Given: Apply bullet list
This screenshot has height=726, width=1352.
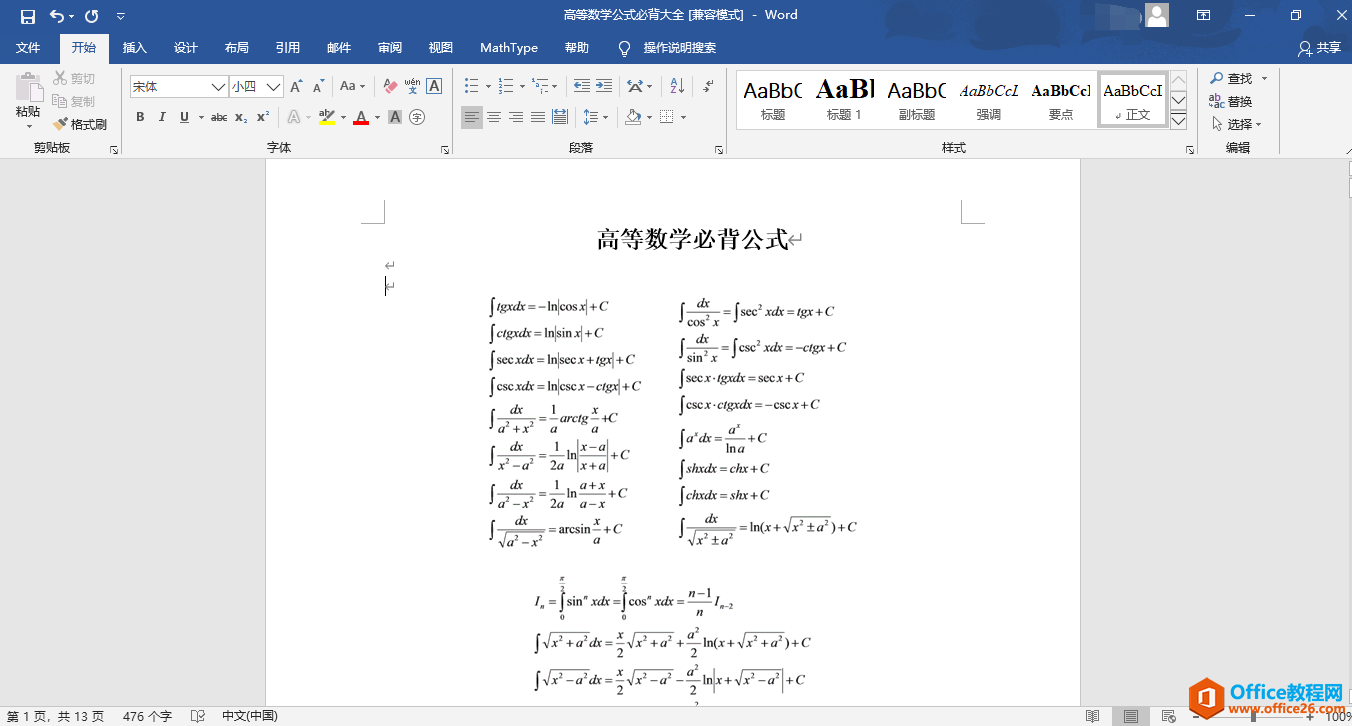Looking at the screenshot, I should click(x=472, y=87).
